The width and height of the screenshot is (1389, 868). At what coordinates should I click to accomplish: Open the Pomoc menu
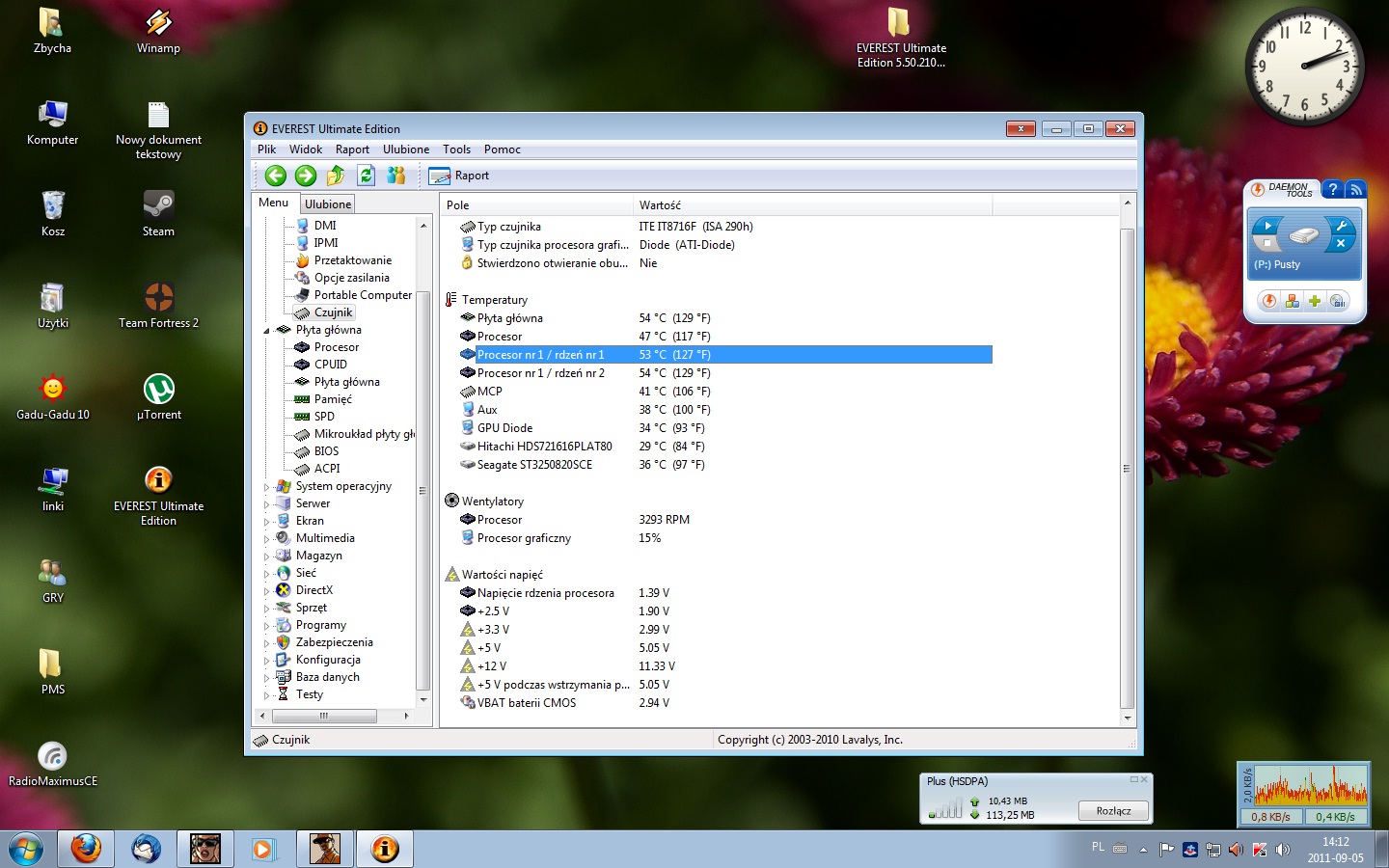503,149
